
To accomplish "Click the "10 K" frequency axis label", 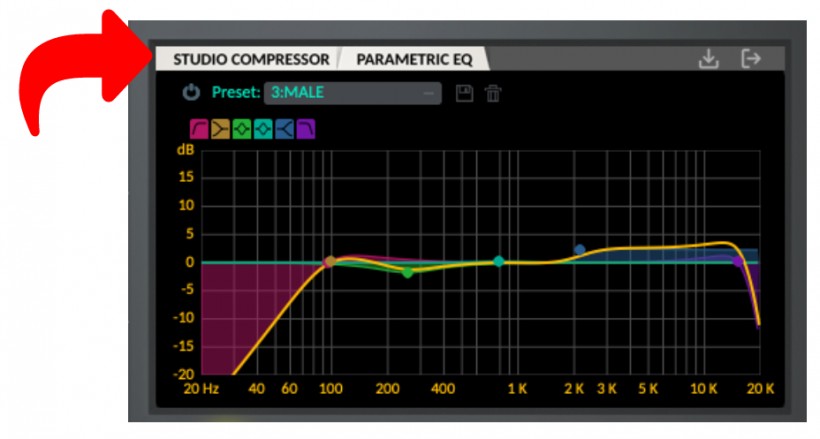I will point(703,388).
